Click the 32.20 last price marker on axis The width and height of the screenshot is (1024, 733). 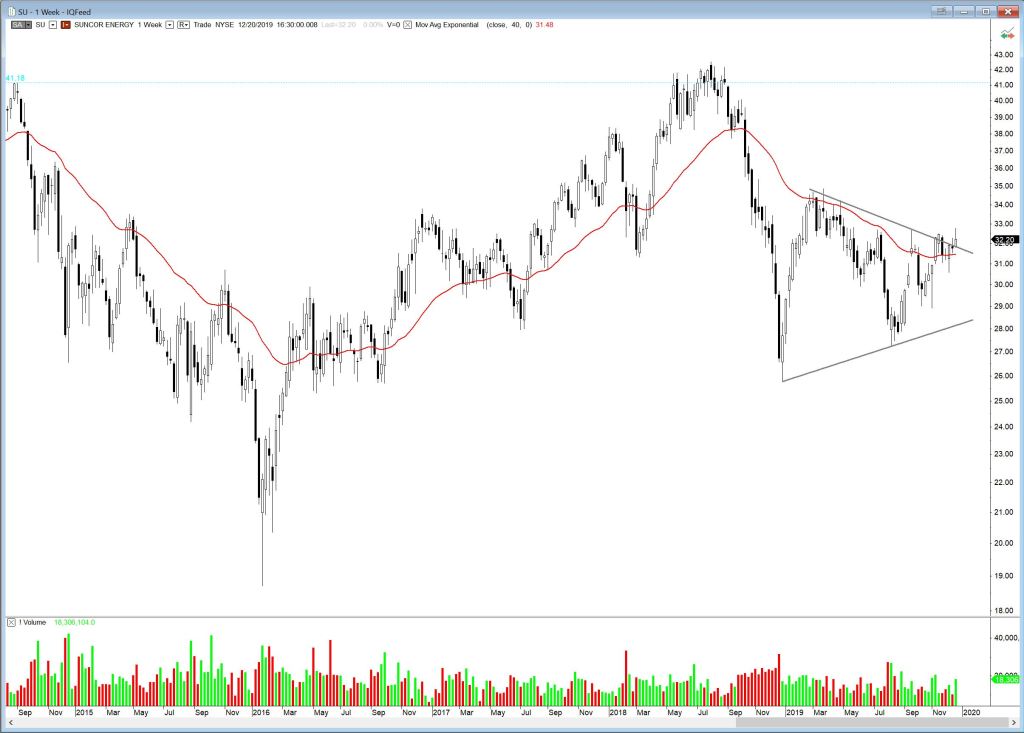point(1004,240)
